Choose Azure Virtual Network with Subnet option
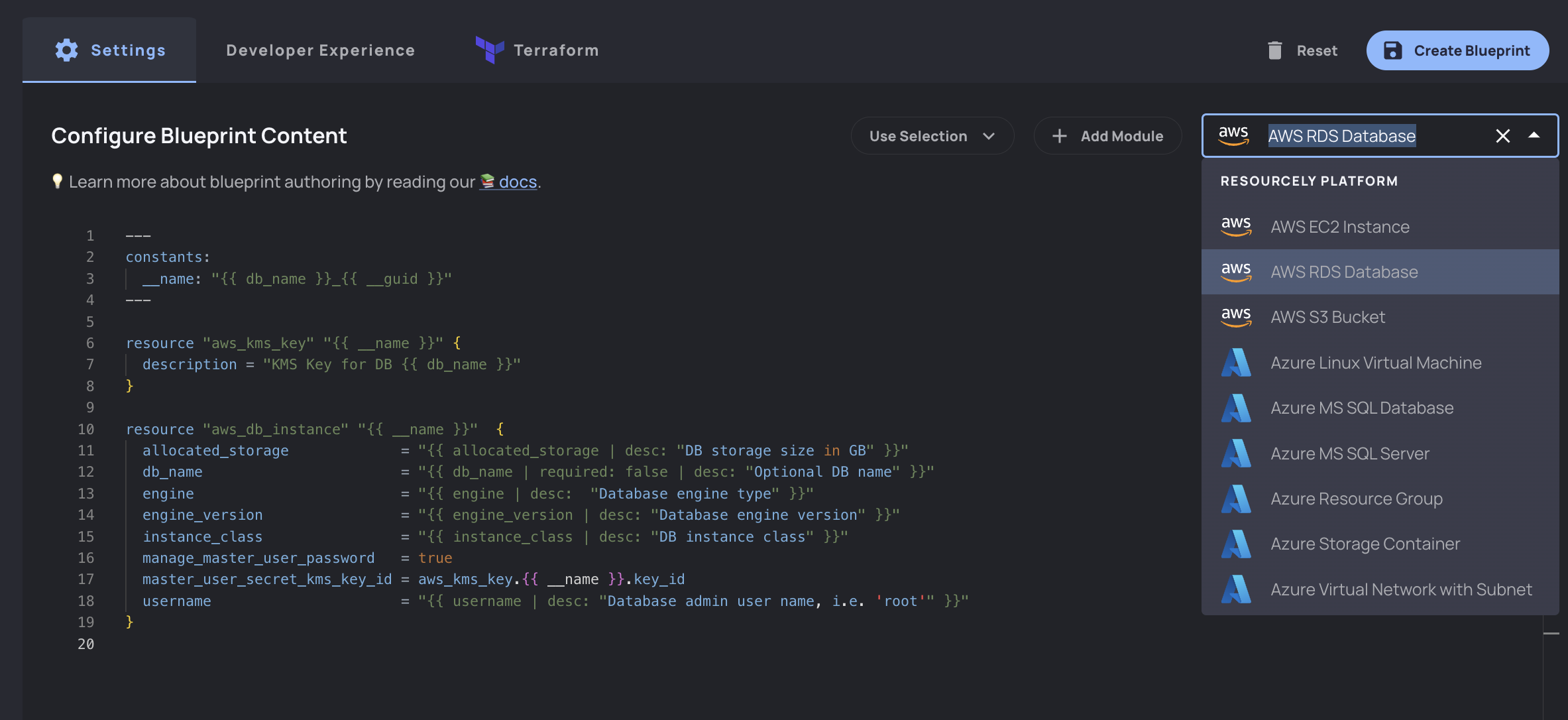This screenshot has height=720, width=1568. click(x=1380, y=589)
